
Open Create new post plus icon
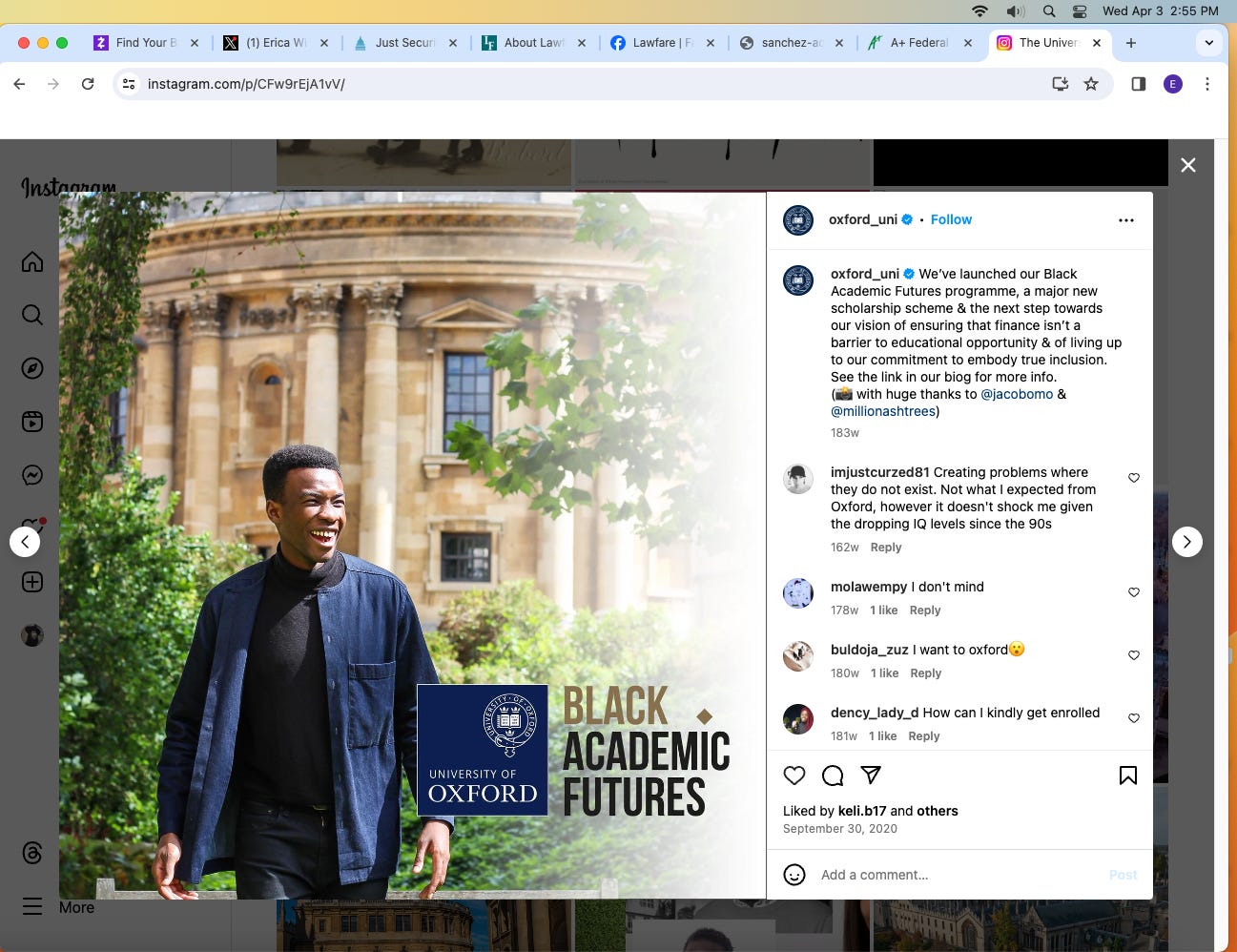[32, 582]
